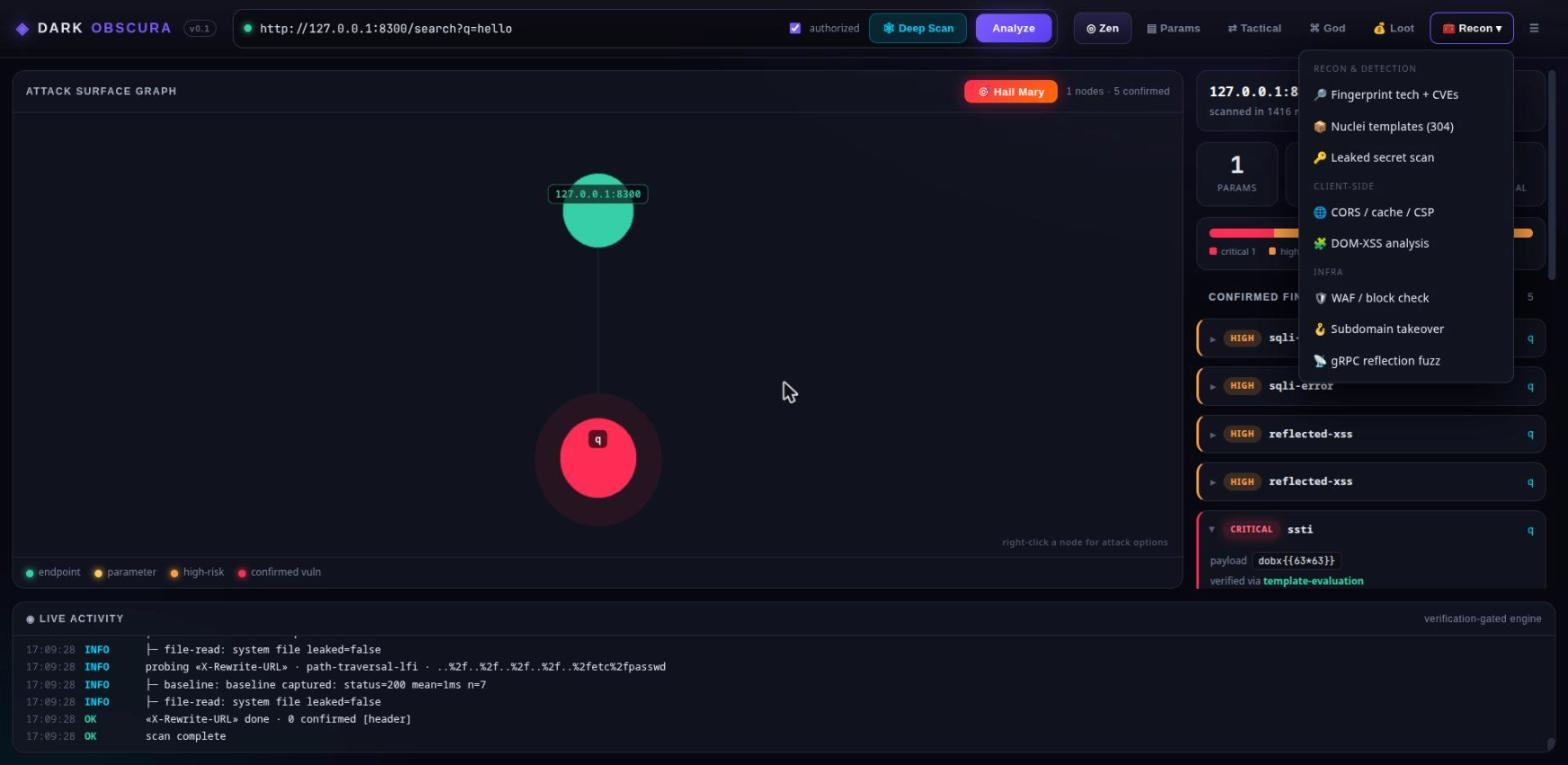
Task: Click the Dark Obscura diamond logo icon
Action: (22, 29)
